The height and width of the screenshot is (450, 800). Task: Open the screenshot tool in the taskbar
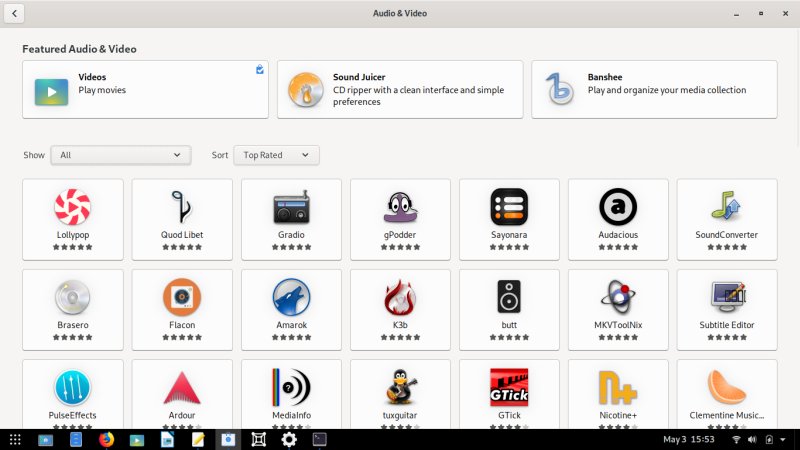(259, 439)
